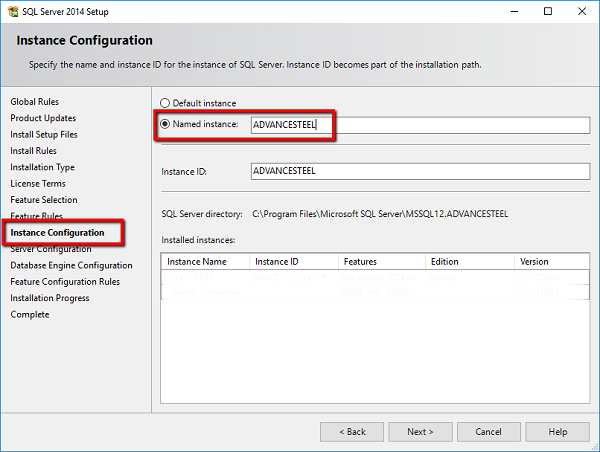Close the SQL Server 2014 Setup window
This screenshot has height=452, width=600.
click(x=582, y=11)
